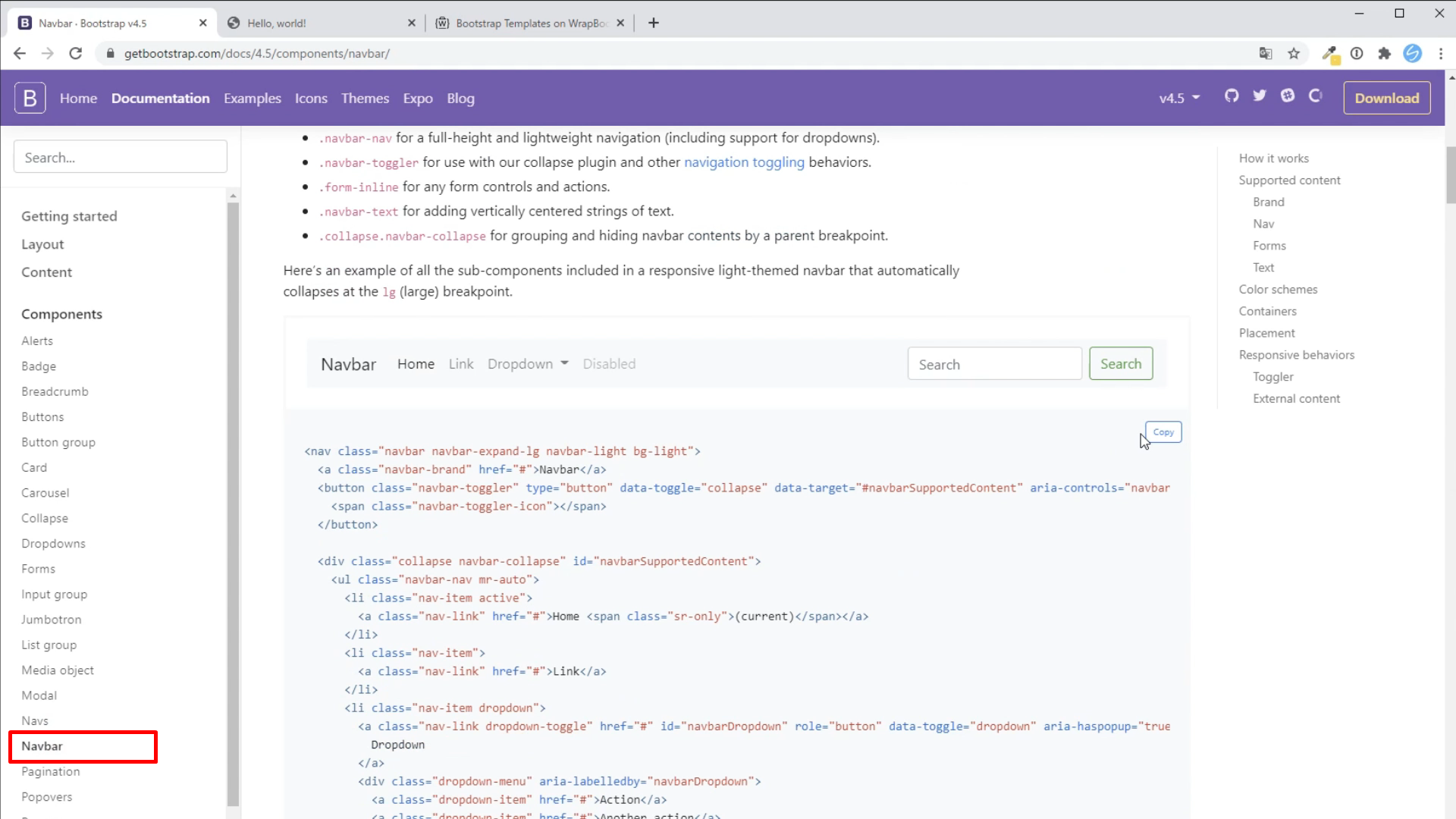This screenshot has width=1456, height=819.
Task: Open Carousel in the sidebar
Action: point(45,493)
